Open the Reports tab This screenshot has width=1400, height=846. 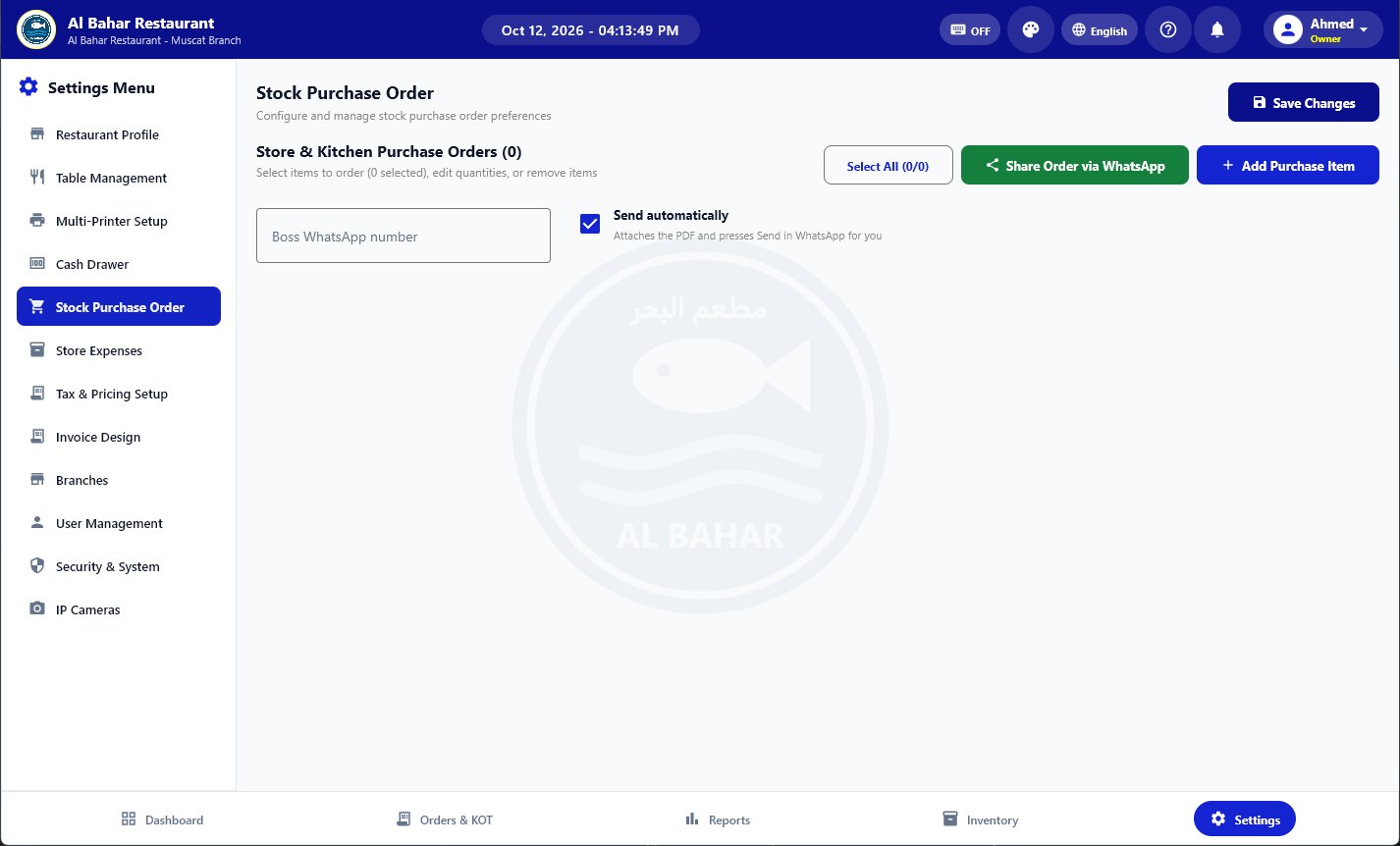click(x=718, y=819)
